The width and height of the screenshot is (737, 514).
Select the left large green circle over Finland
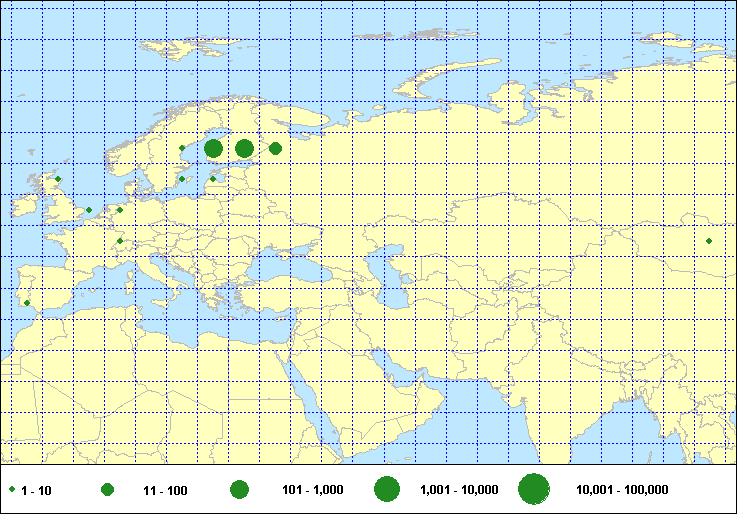pos(213,148)
